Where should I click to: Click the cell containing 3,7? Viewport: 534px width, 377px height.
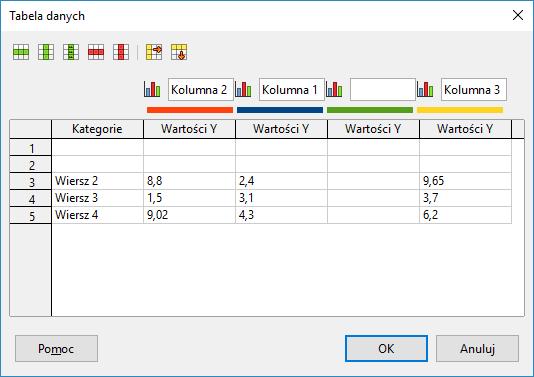(x=465, y=198)
